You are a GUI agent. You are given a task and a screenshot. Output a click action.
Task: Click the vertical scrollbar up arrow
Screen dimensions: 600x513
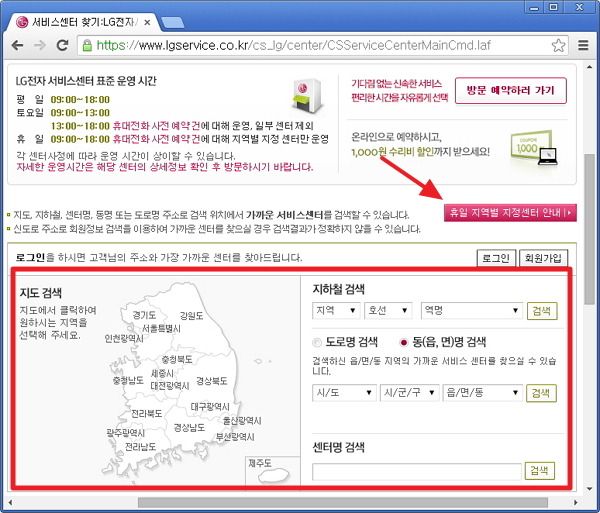coord(590,67)
